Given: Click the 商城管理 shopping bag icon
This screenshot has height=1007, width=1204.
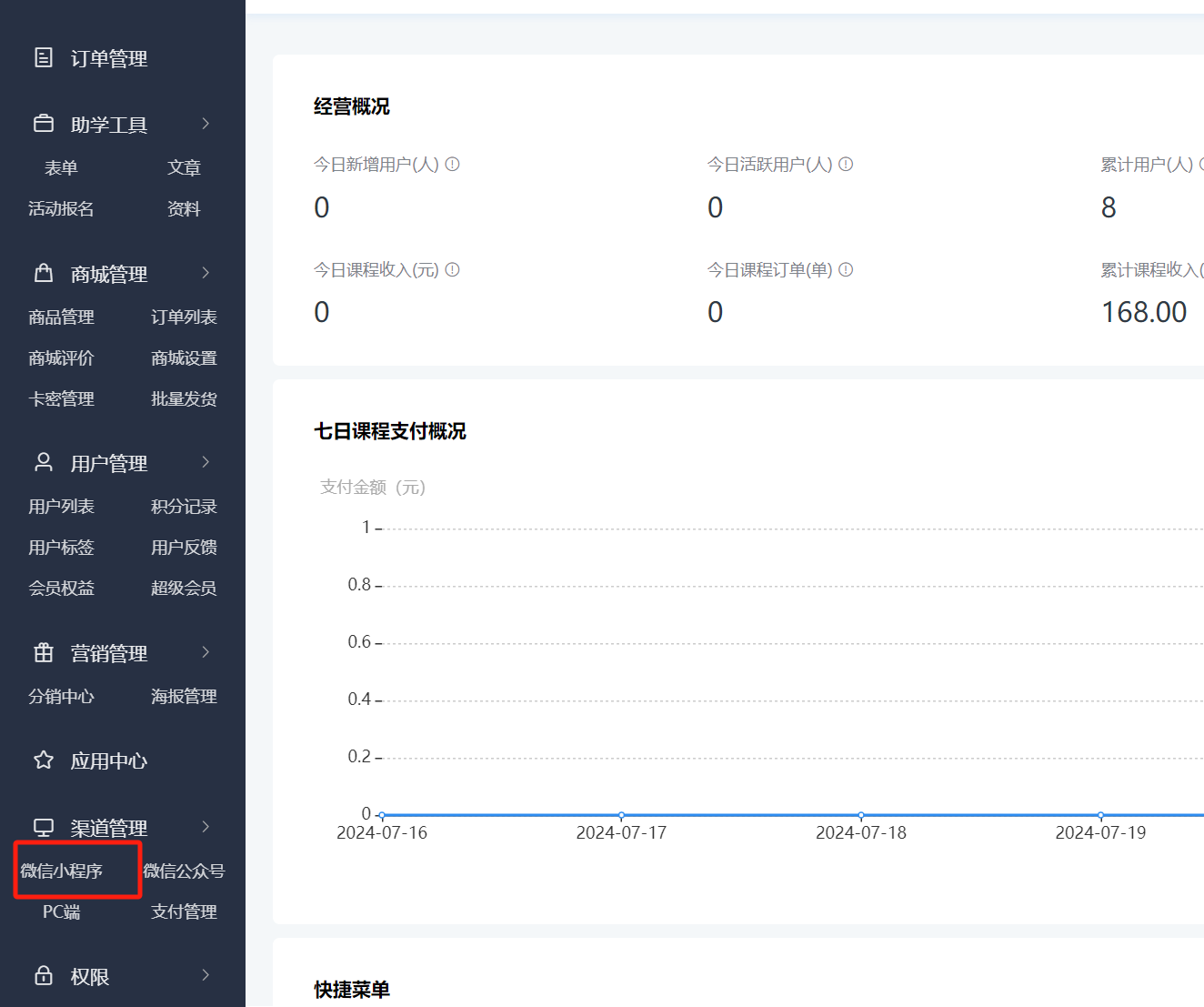Looking at the screenshot, I should pyautogui.click(x=44, y=273).
